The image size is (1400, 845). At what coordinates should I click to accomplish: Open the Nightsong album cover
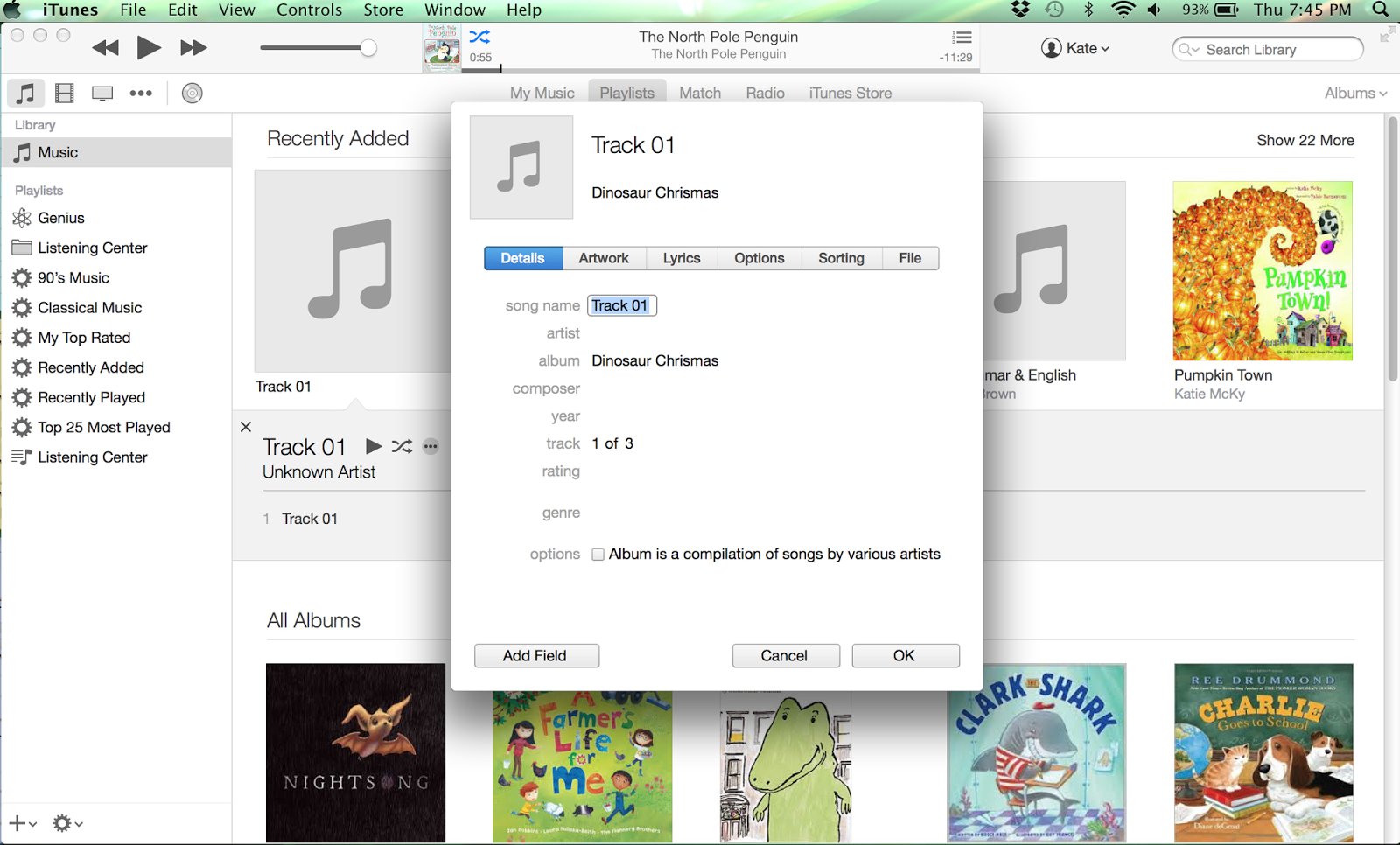355,753
